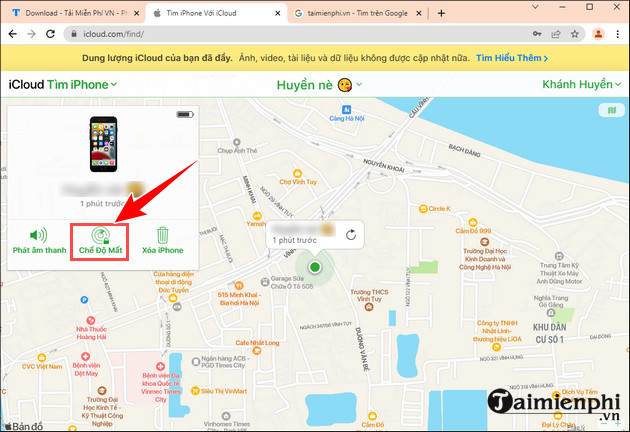Expand Khánh Huyền account menu

(x=581, y=84)
